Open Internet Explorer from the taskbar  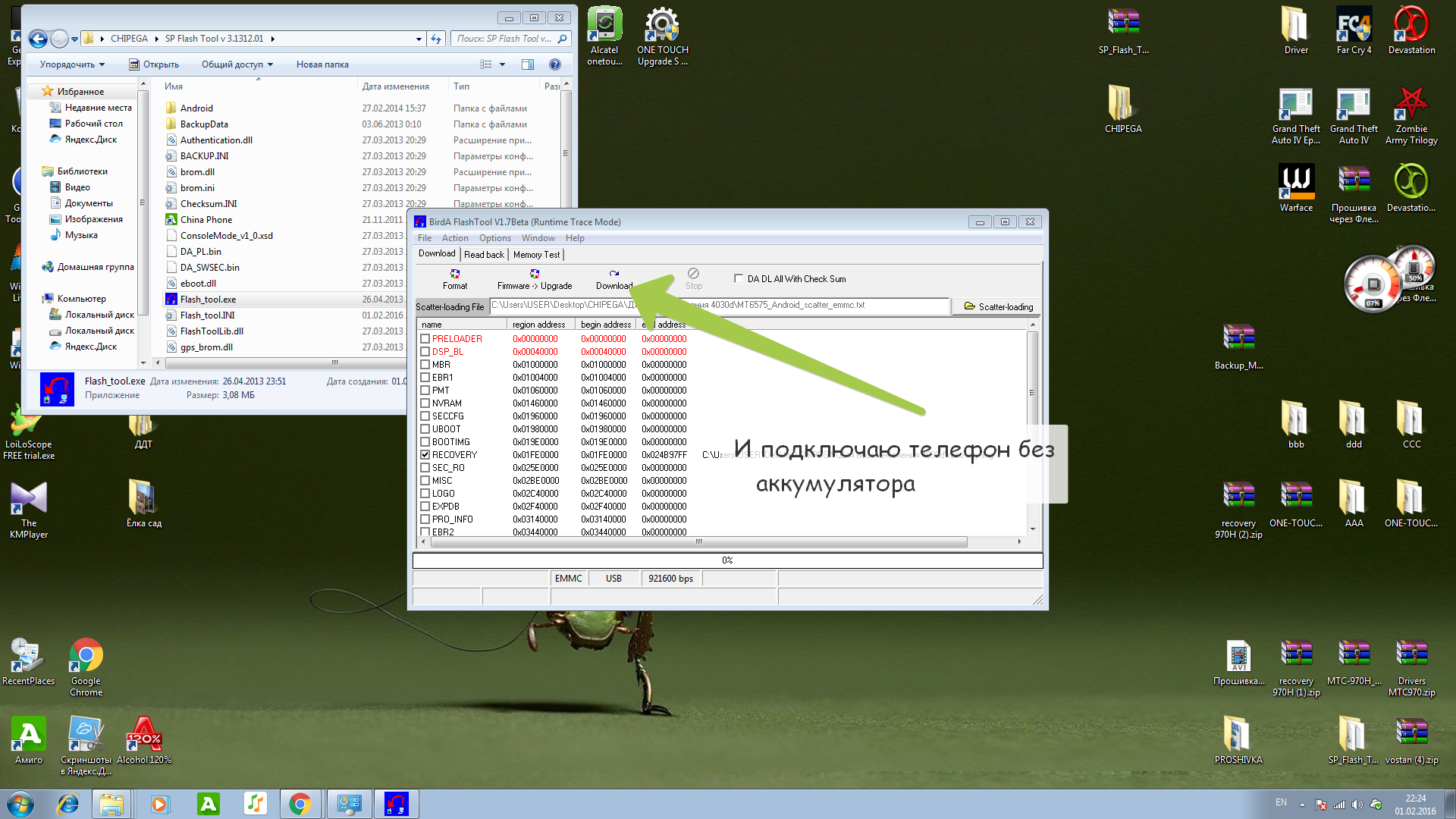[68, 804]
